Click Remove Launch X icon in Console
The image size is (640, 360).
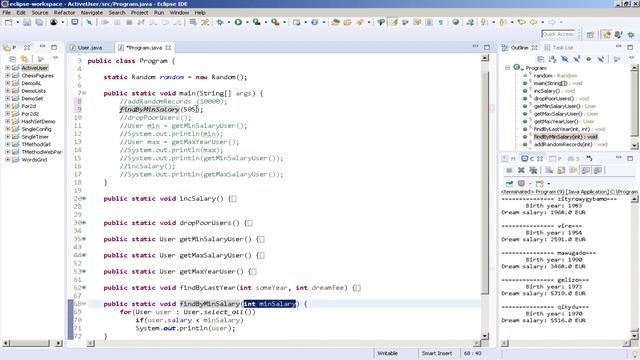tap(521, 170)
